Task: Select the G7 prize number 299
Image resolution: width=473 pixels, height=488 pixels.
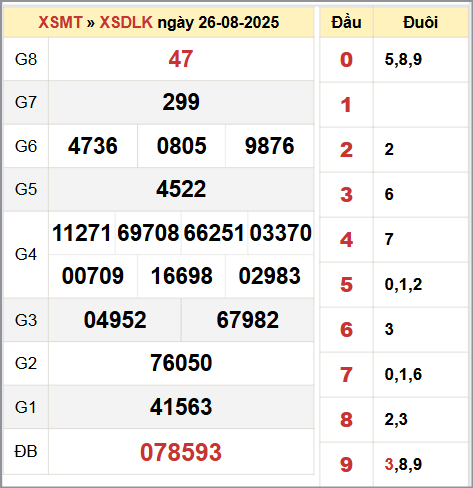Action: [181, 102]
